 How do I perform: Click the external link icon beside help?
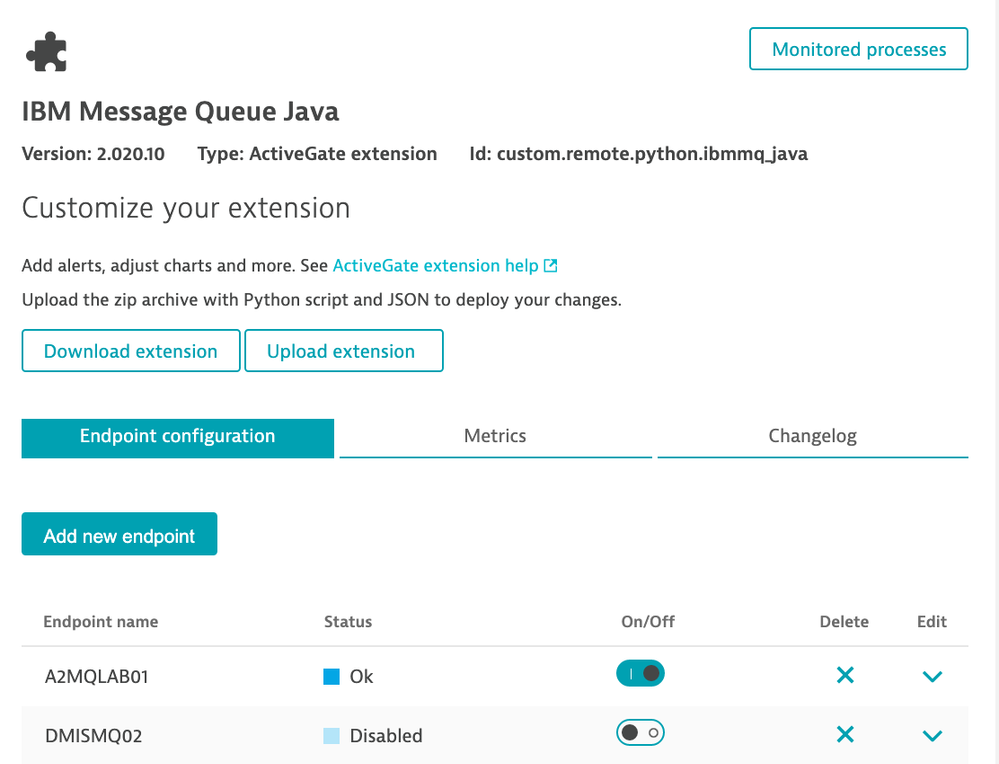(x=550, y=266)
